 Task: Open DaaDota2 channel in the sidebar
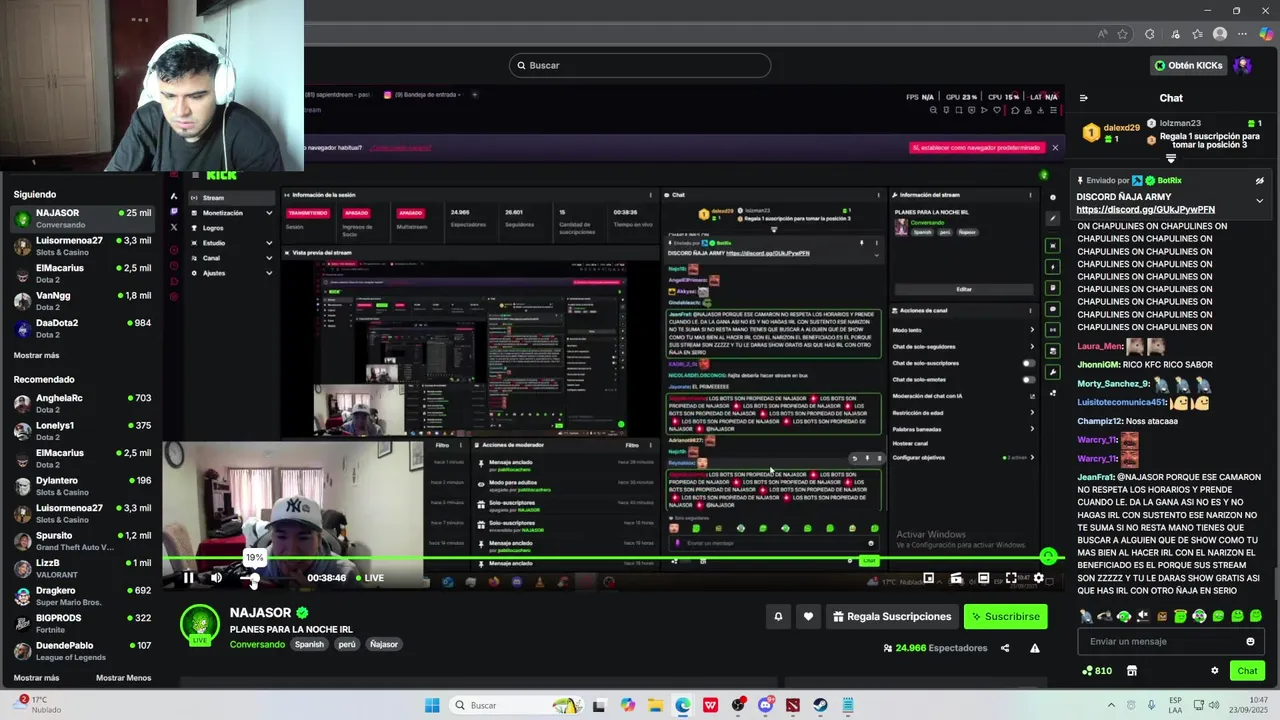click(x=80, y=327)
